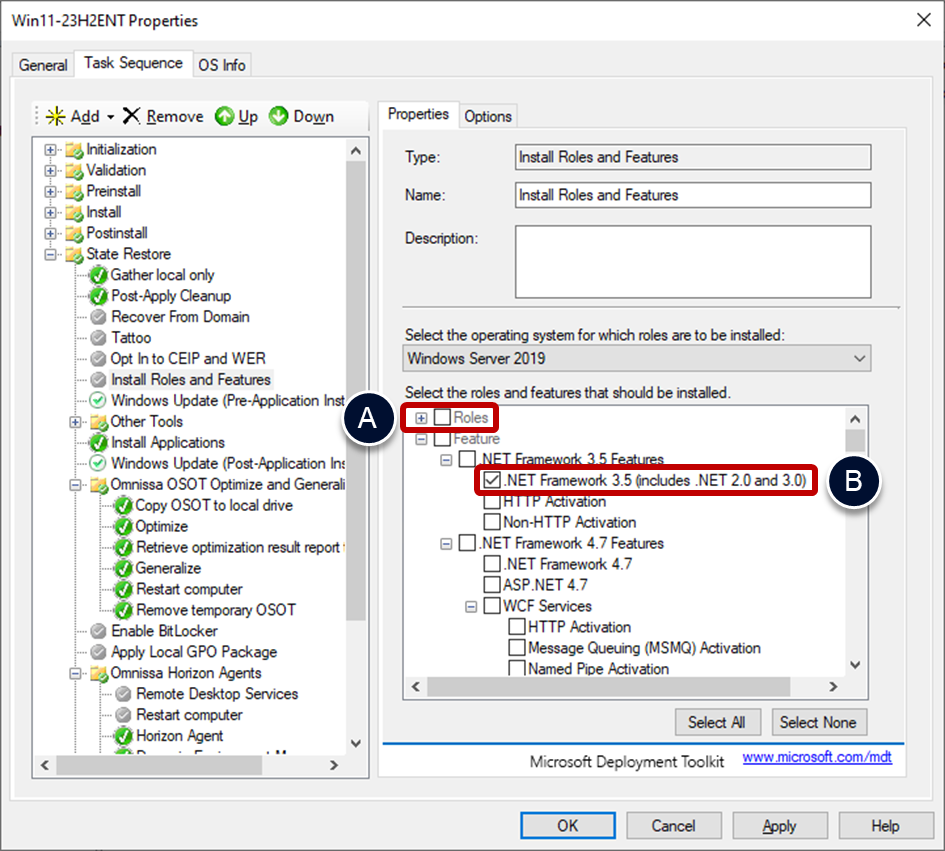The width and height of the screenshot is (945, 851).
Task: Click the green Up arrow icon
Action: click(225, 117)
